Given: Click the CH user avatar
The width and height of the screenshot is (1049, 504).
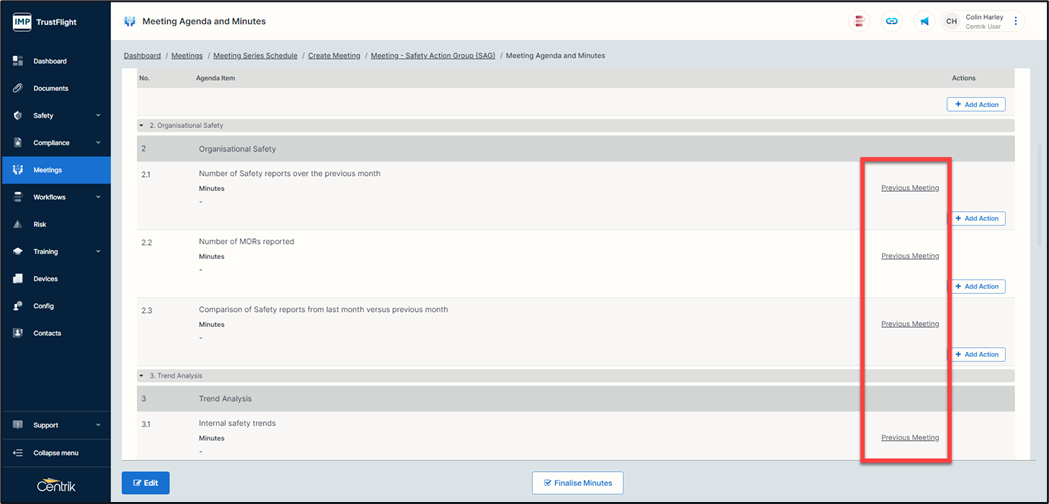Looking at the screenshot, I should pyautogui.click(x=951, y=21).
